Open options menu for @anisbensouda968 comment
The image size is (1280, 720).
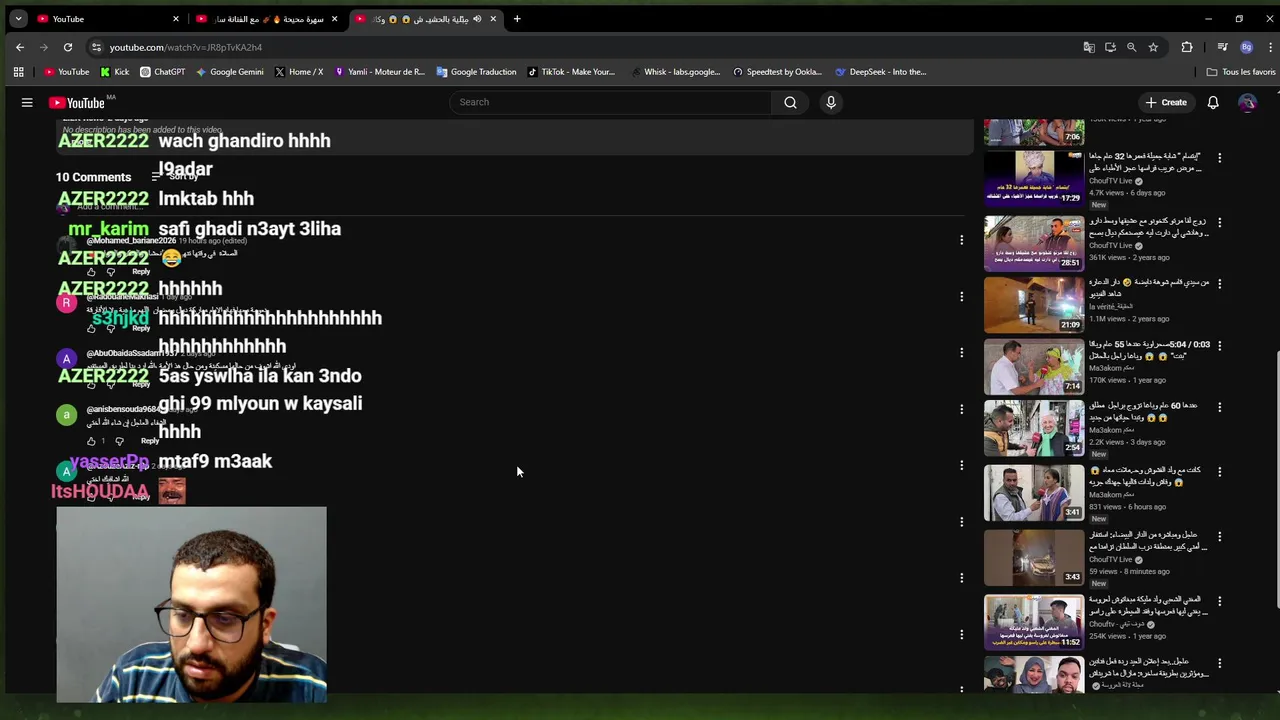961,409
